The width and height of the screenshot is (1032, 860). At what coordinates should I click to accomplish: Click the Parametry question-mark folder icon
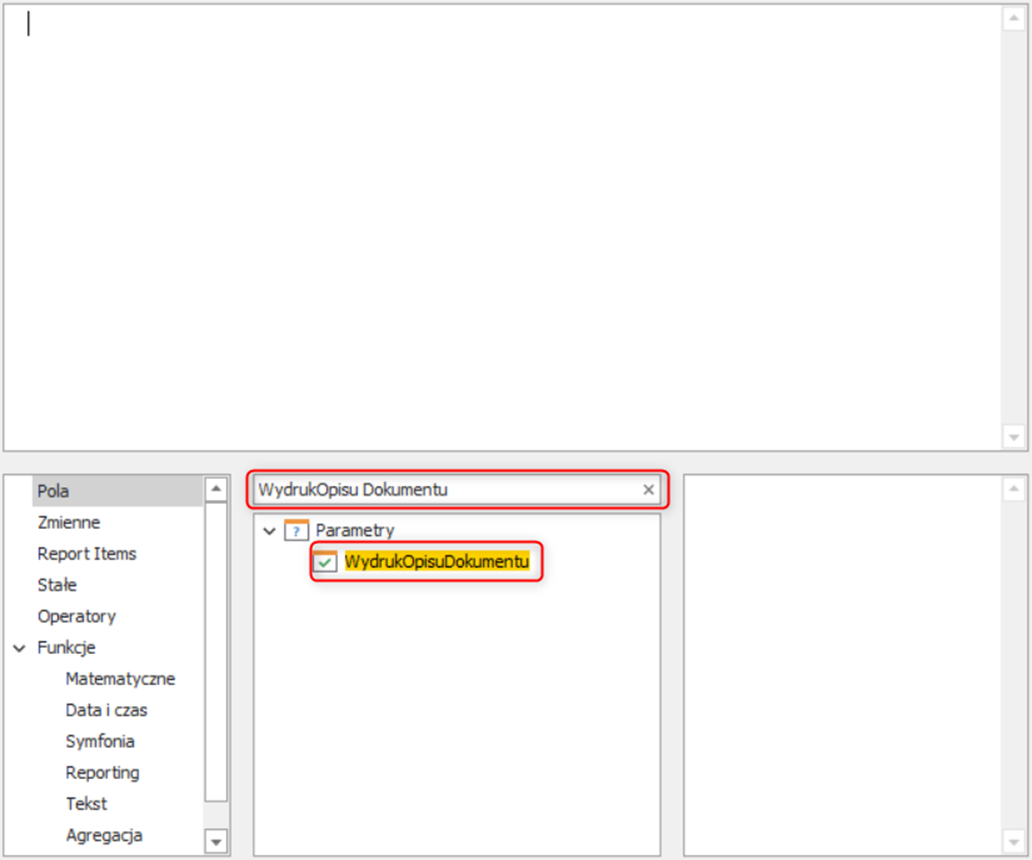(297, 530)
